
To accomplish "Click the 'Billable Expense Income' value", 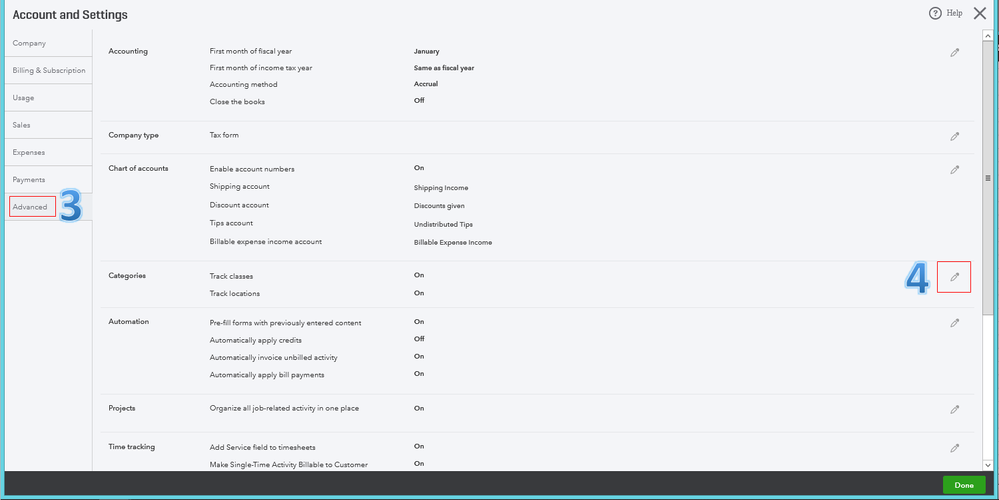I will click(453, 243).
